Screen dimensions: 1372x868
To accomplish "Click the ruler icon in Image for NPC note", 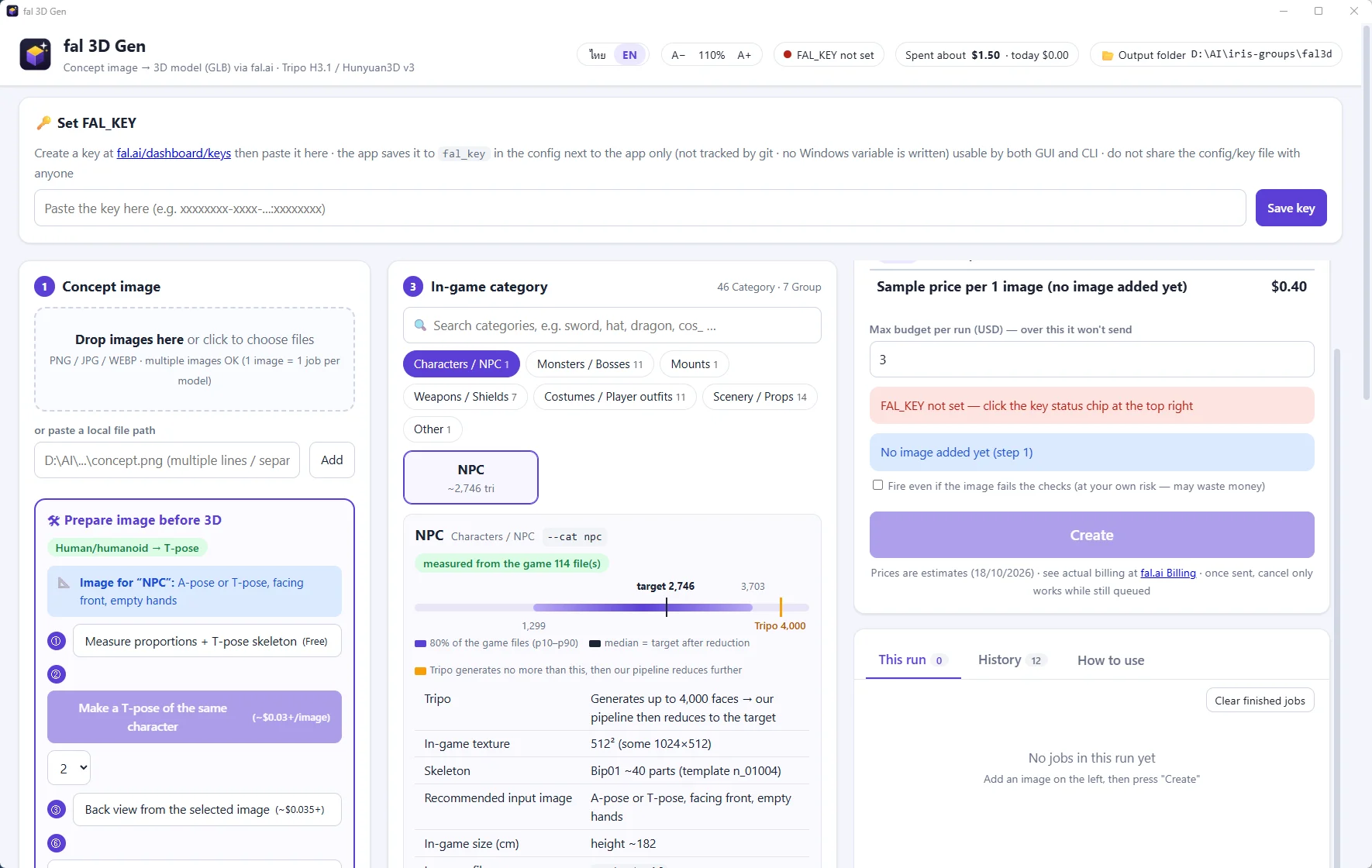I will pyautogui.click(x=64, y=583).
